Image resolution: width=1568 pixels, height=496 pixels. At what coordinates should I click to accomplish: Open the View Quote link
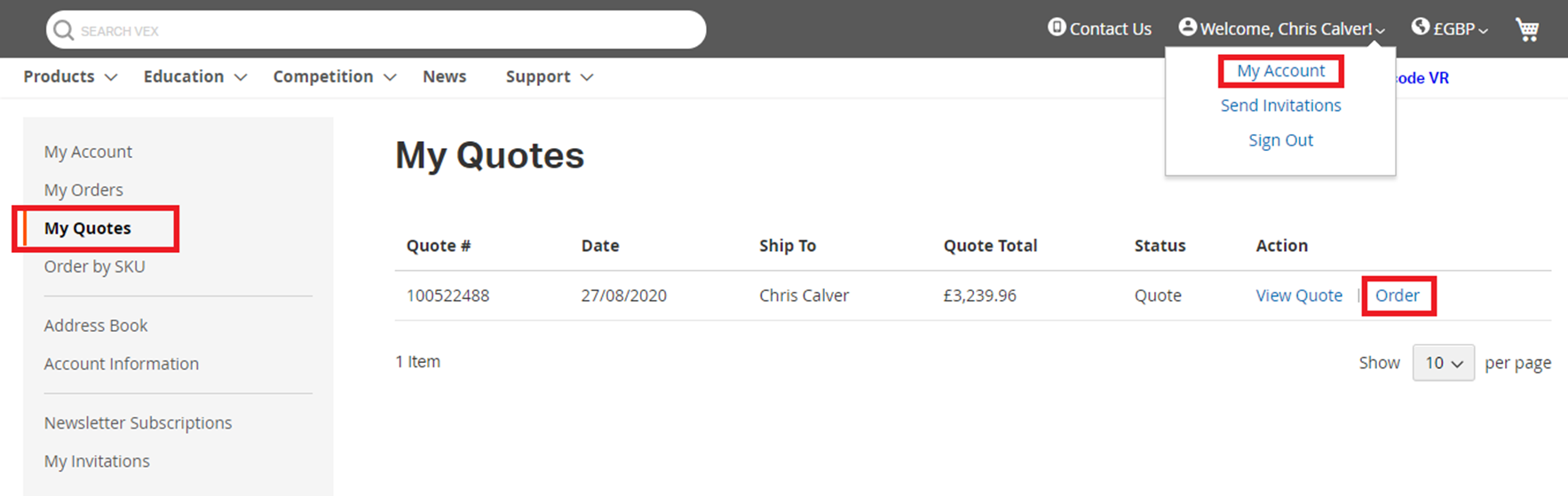point(1298,295)
